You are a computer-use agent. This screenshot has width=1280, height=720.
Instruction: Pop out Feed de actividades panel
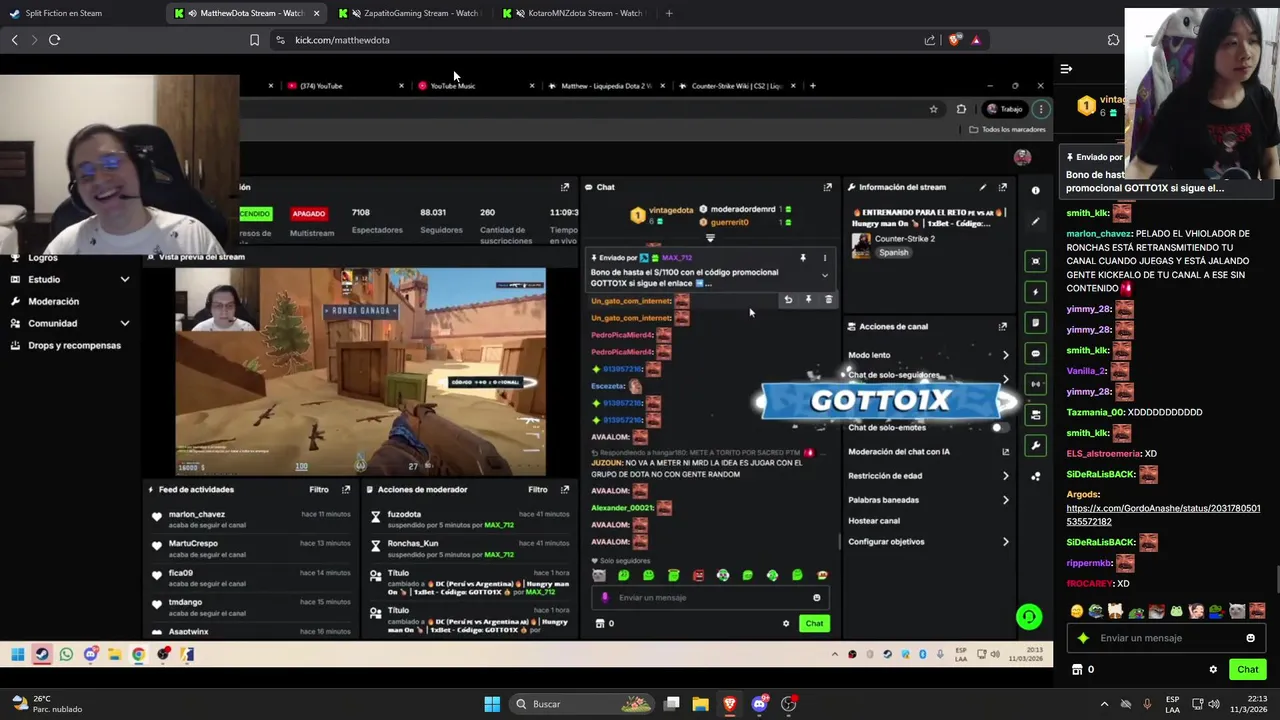(346, 490)
